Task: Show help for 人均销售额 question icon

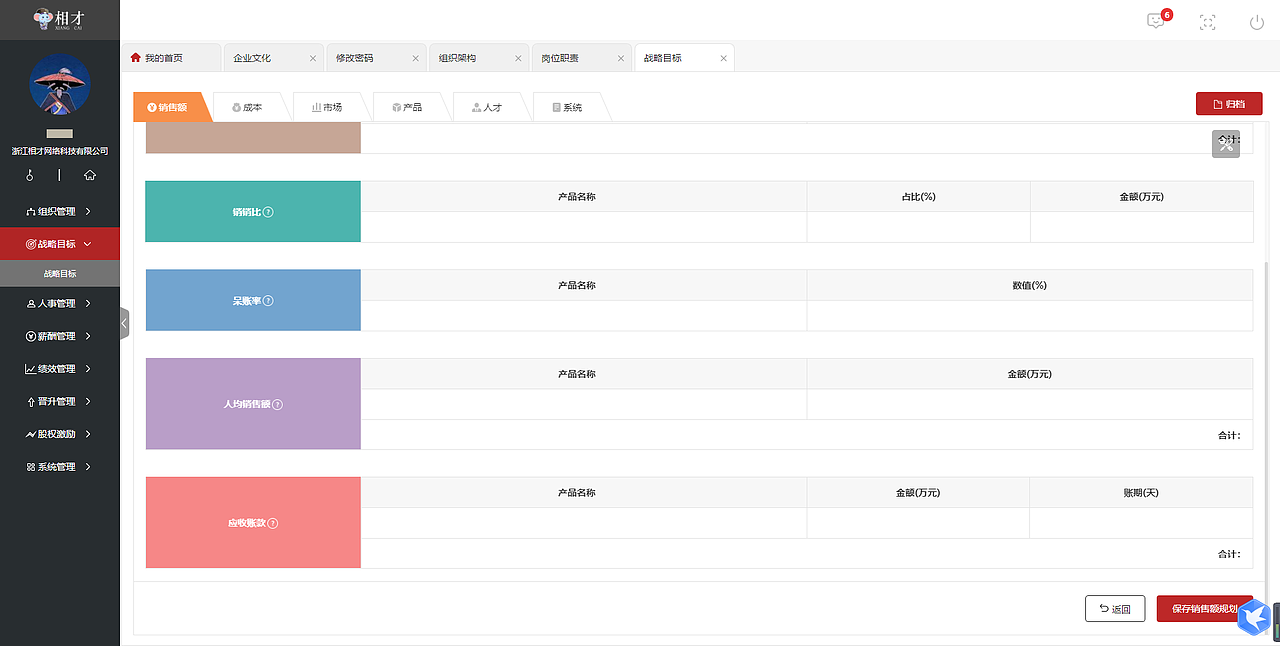Action: coord(277,405)
